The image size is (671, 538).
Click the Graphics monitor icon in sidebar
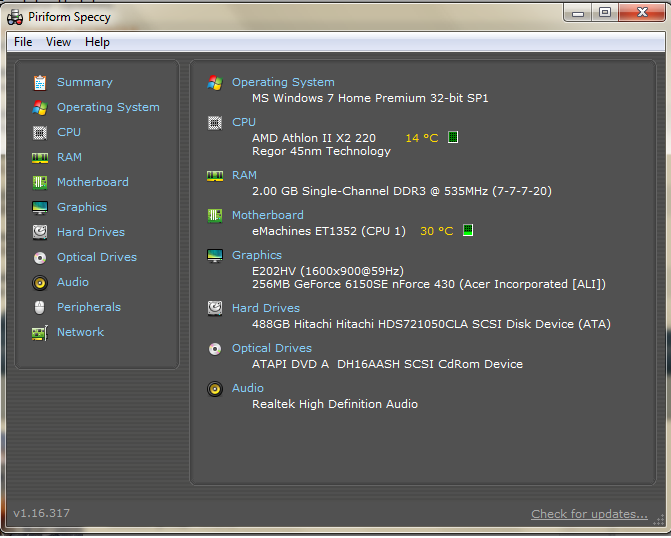point(40,208)
